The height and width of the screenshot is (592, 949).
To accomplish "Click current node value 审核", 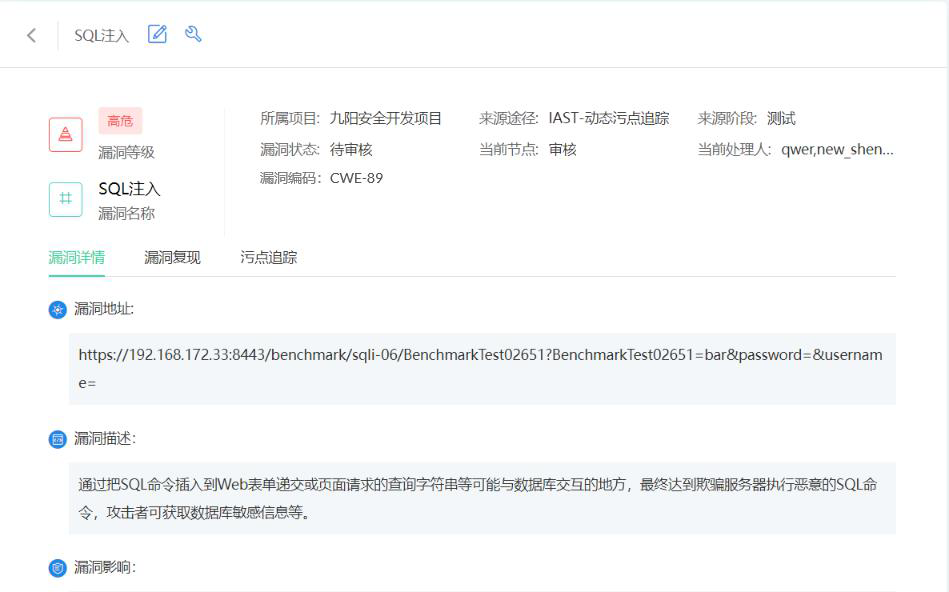I will pyautogui.click(x=562, y=150).
